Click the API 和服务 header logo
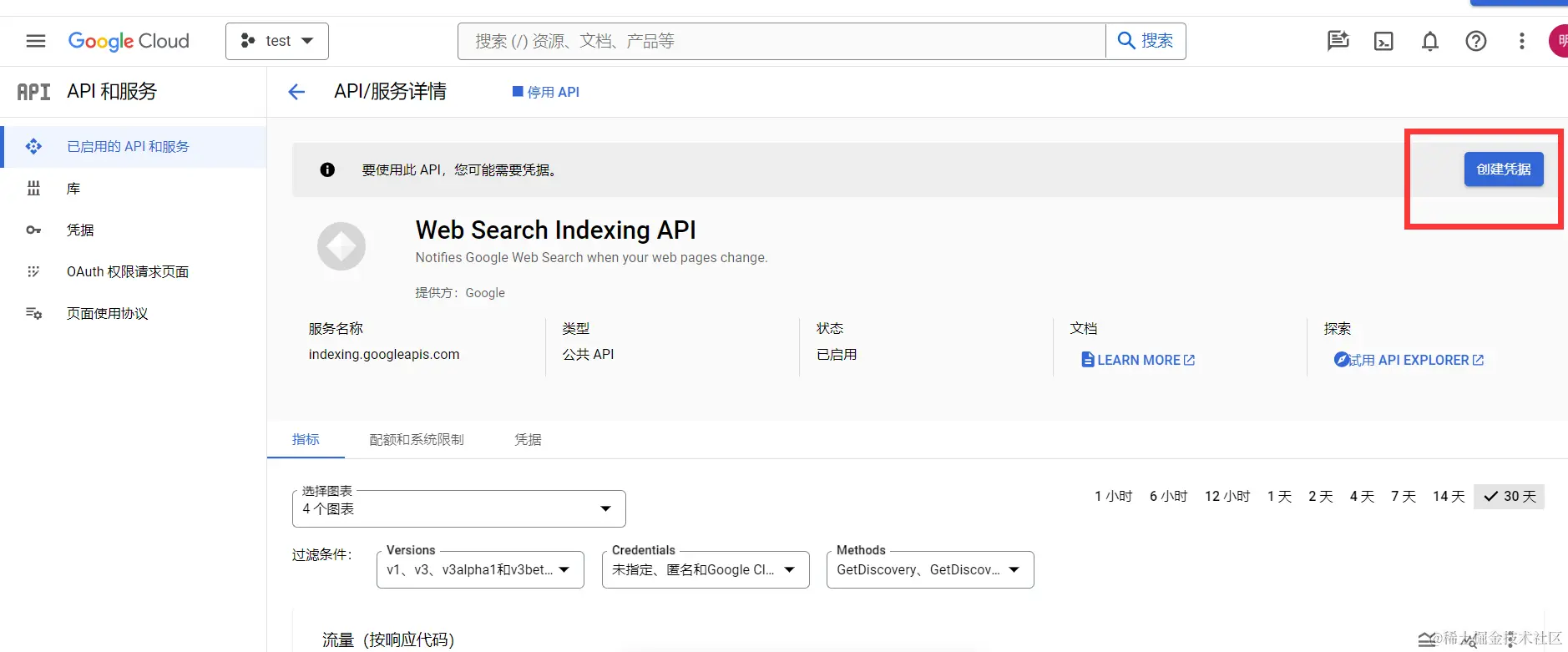This screenshot has height=652, width=1568. point(34,92)
